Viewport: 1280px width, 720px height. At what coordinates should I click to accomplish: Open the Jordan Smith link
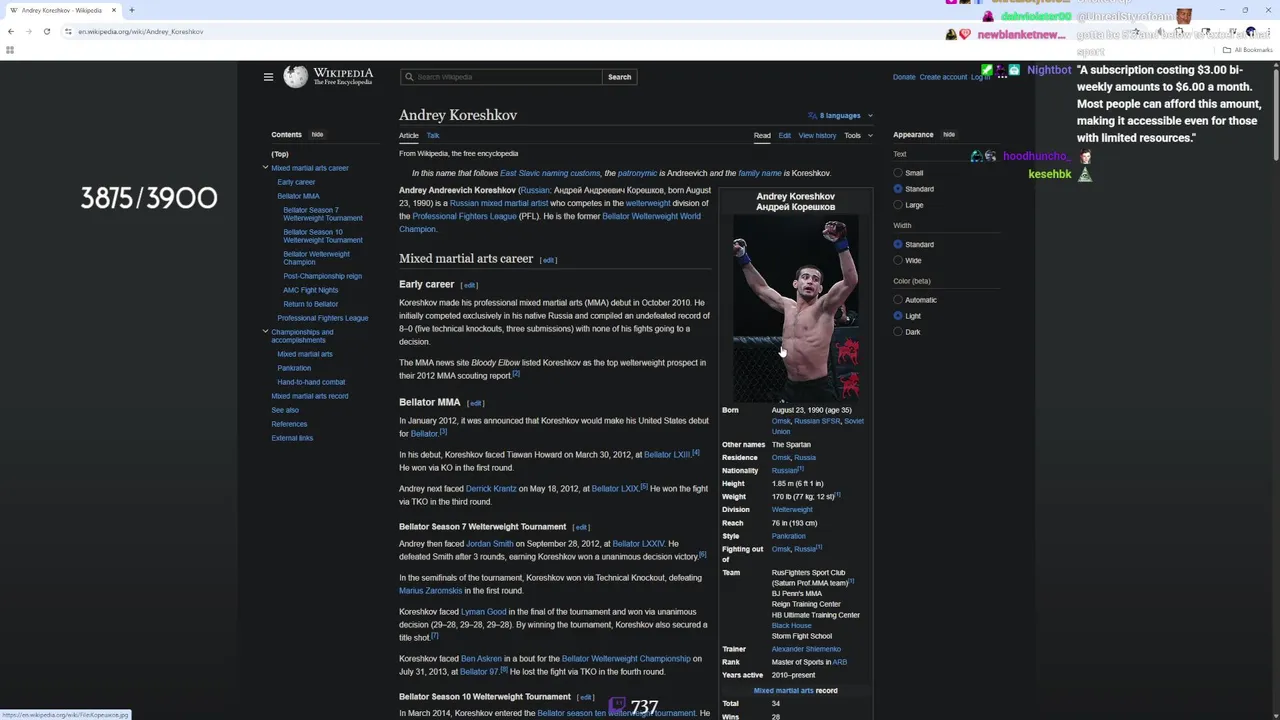click(490, 544)
